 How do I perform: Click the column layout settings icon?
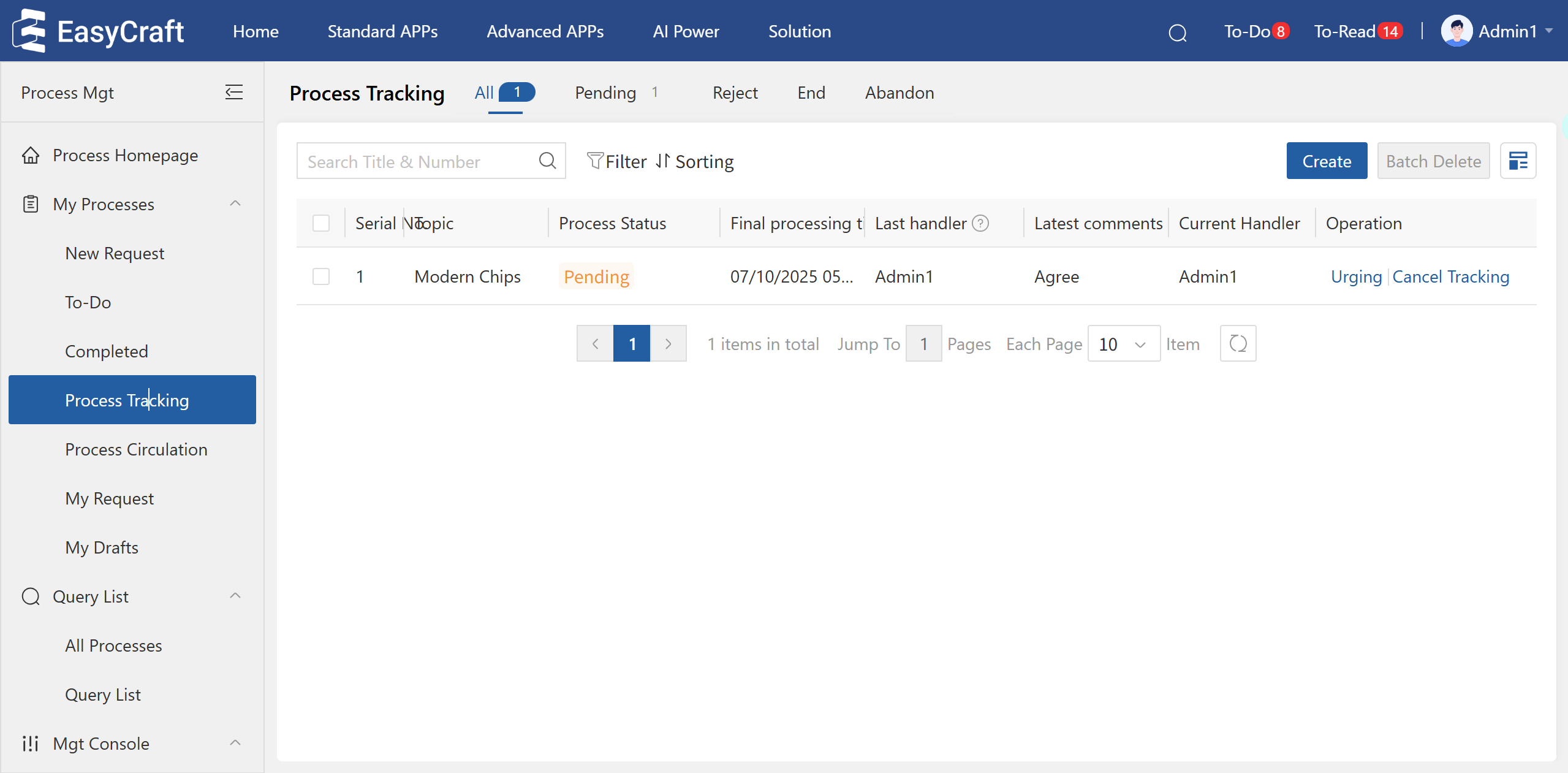point(1518,161)
